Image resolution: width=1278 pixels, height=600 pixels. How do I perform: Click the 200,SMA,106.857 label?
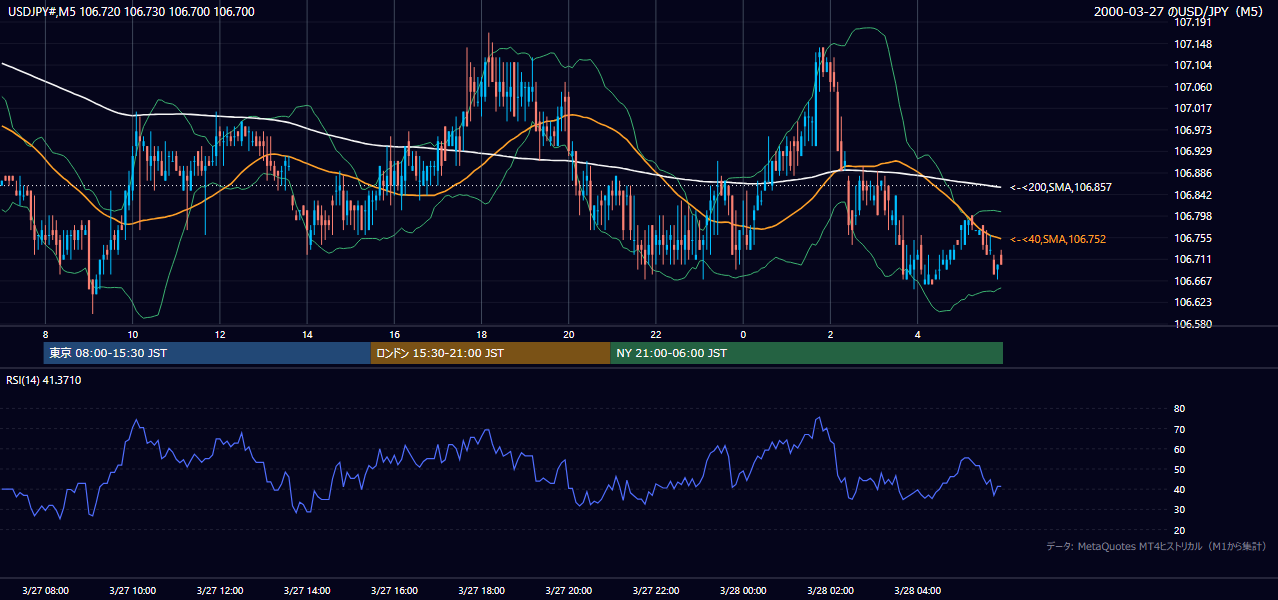(1061, 187)
